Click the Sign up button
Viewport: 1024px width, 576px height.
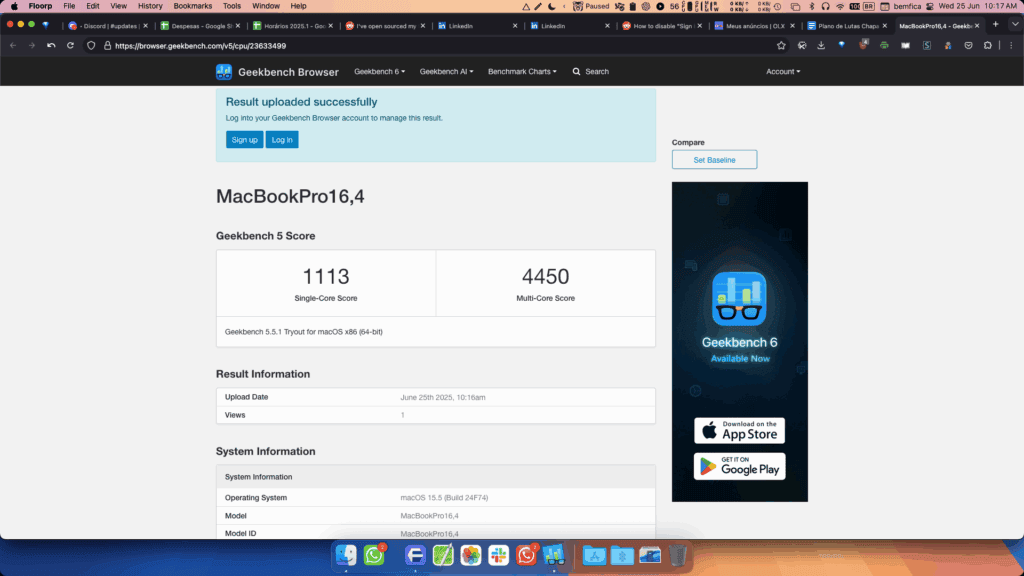point(244,140)
